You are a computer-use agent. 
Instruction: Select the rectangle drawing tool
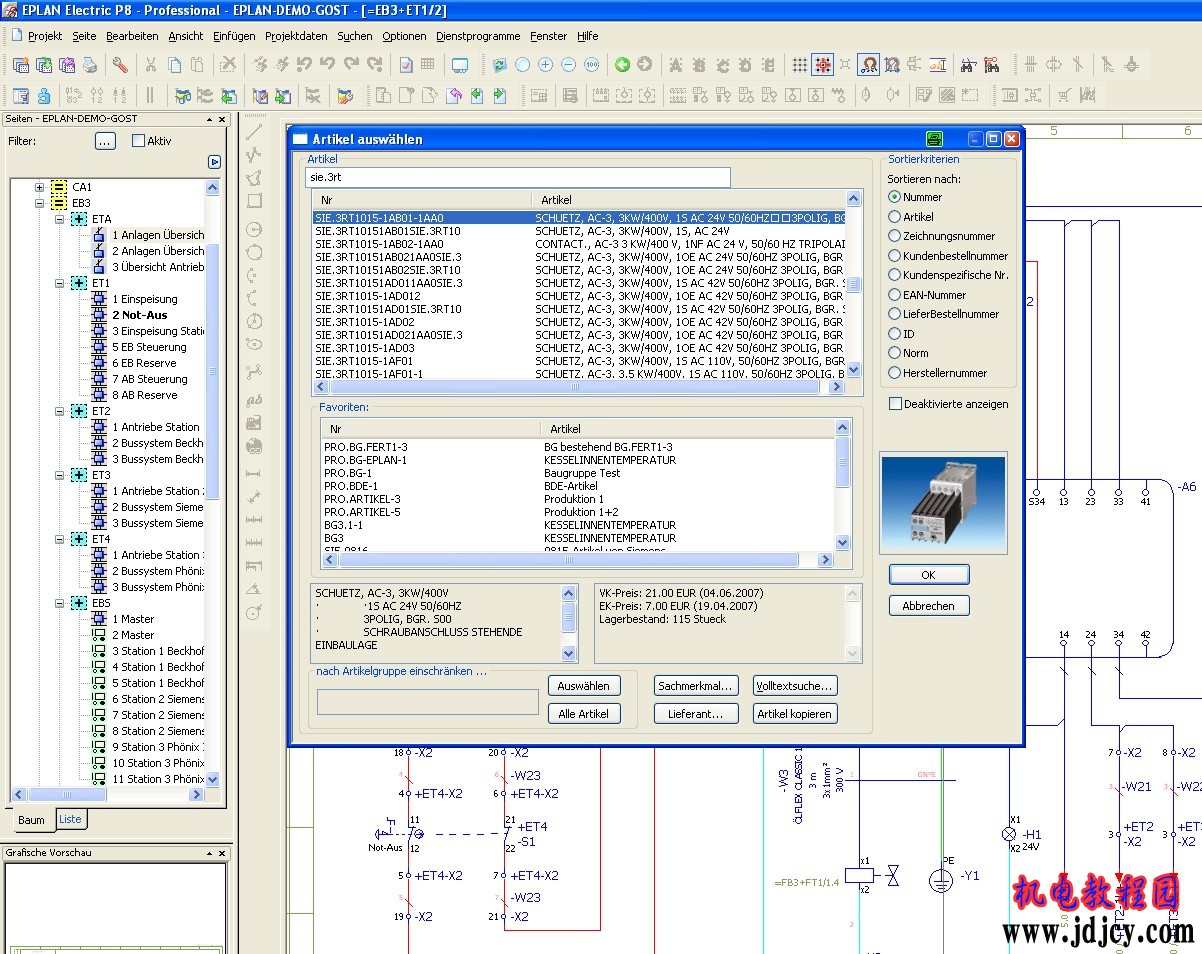pos(254,201)
